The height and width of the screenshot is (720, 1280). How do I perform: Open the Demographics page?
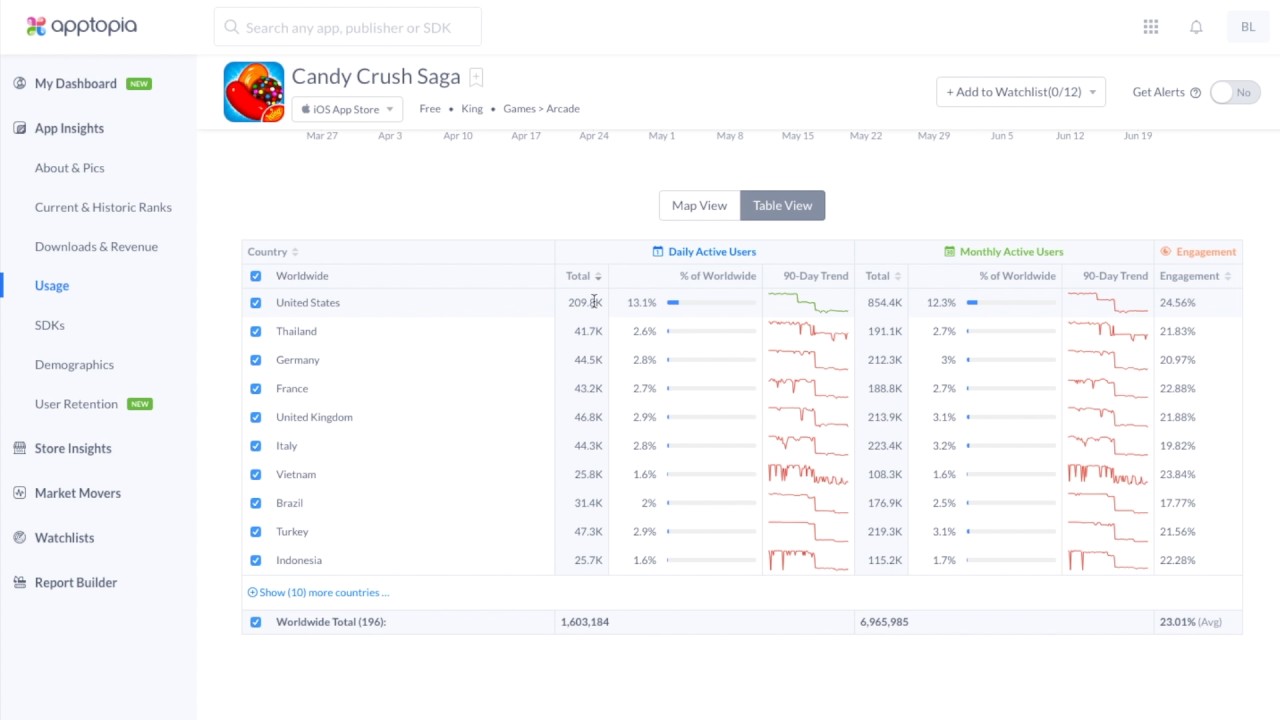(x=74, y=364)
